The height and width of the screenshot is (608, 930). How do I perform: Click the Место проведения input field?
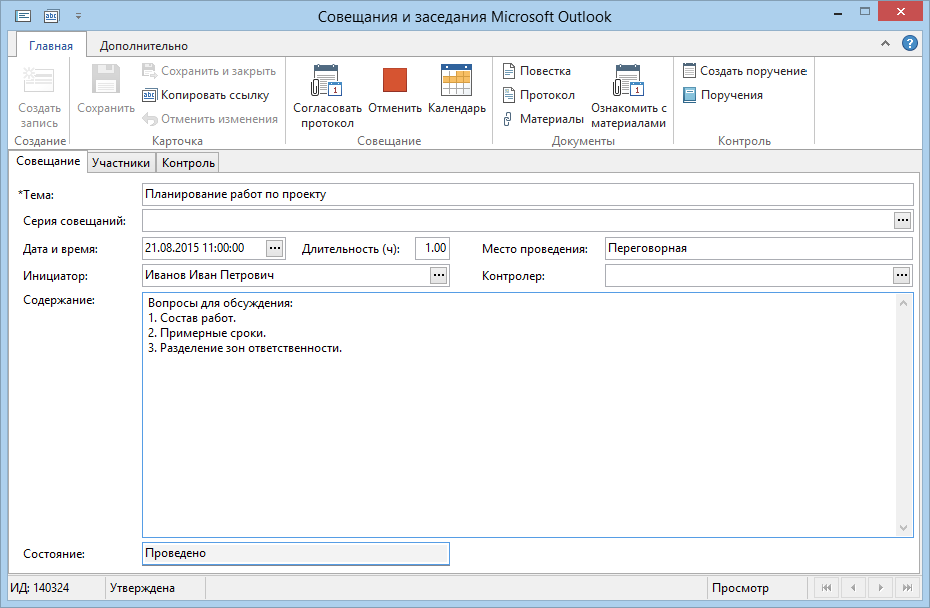(758, 248)
